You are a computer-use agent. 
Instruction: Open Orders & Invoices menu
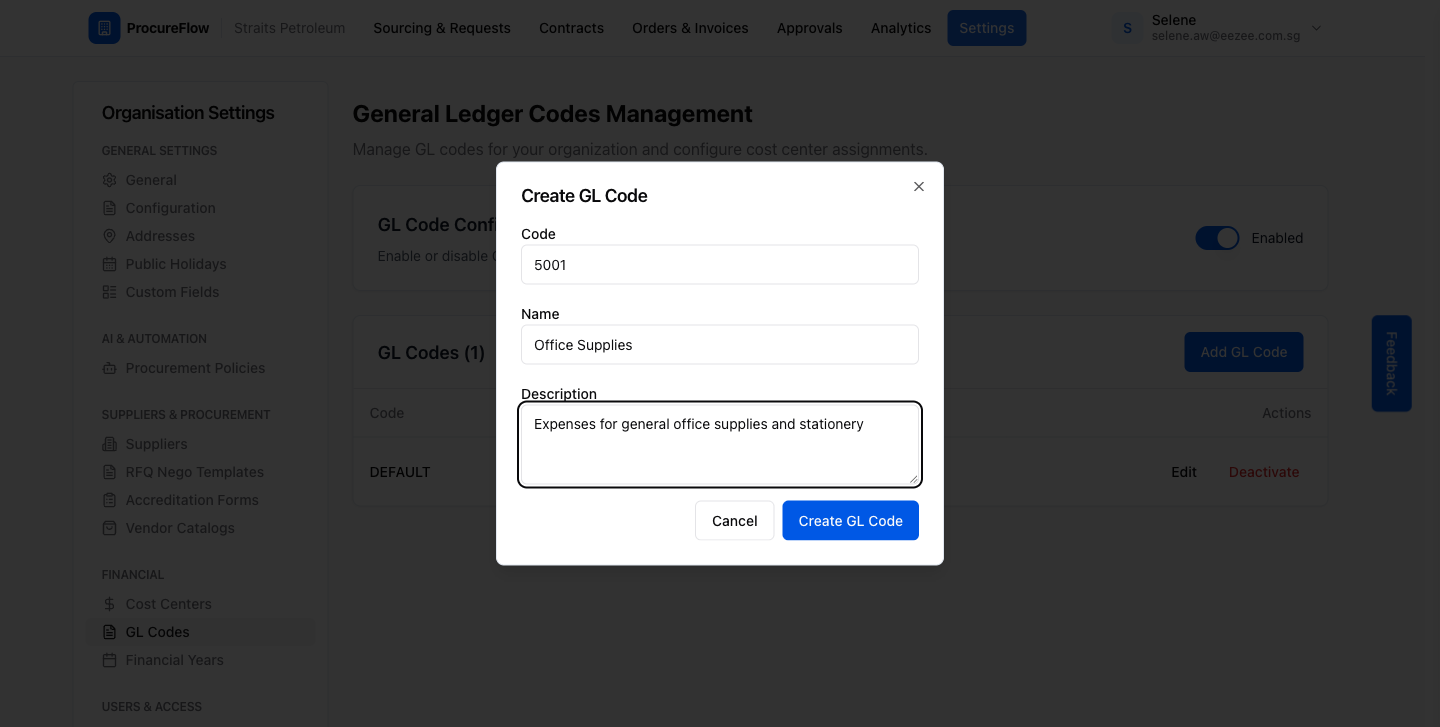(690, 28)
